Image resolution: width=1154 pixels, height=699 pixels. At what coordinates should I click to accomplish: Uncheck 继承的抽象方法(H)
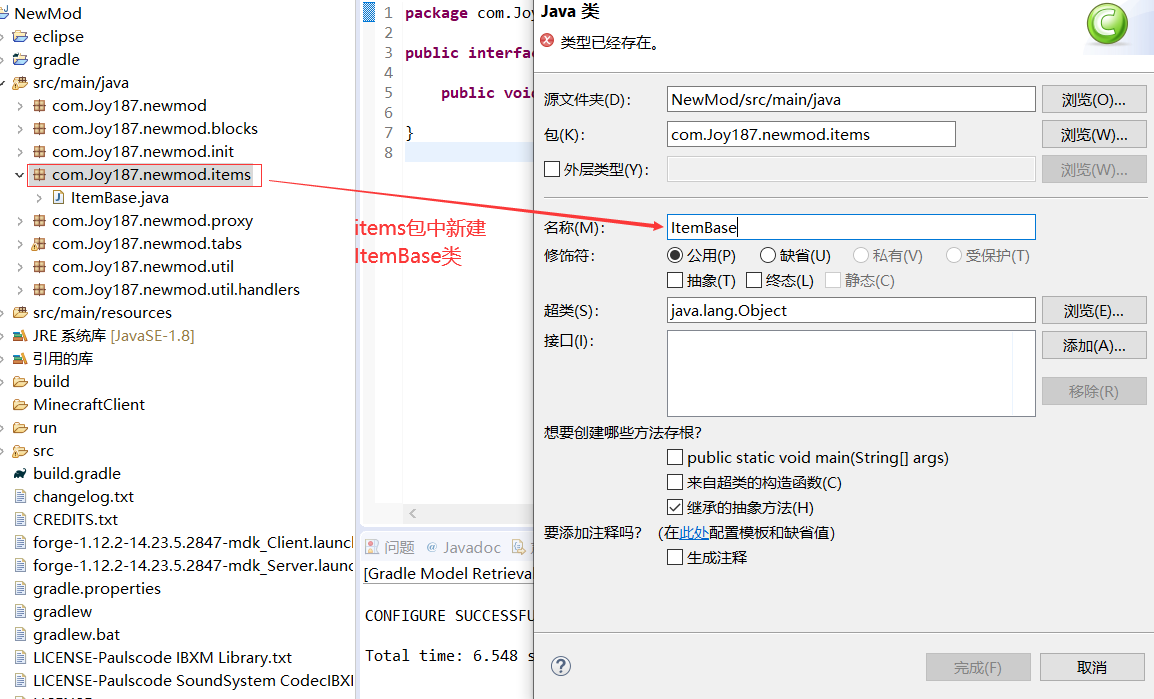click(x=674, y=506)
